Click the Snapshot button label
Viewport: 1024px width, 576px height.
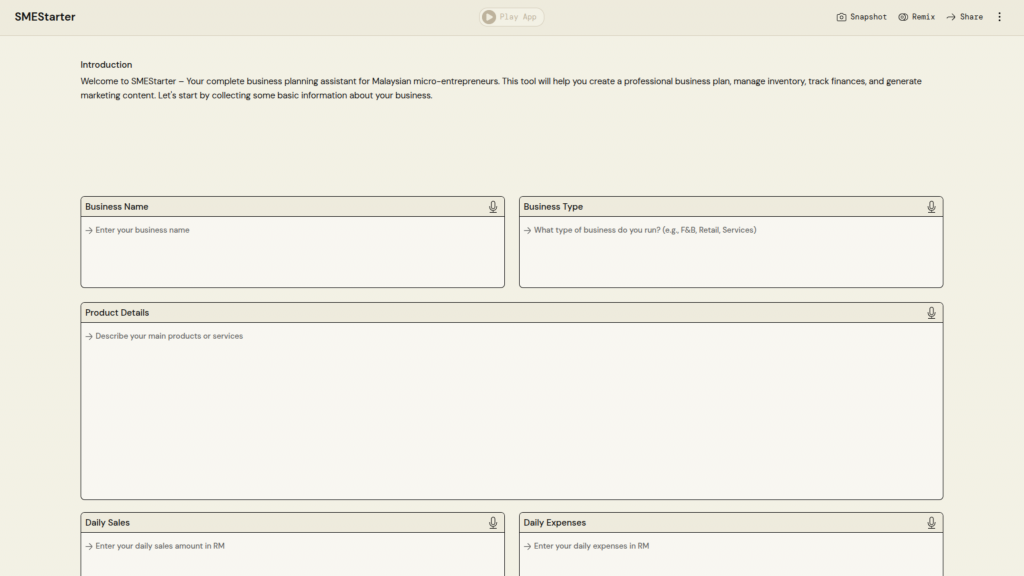coord(868,17)
